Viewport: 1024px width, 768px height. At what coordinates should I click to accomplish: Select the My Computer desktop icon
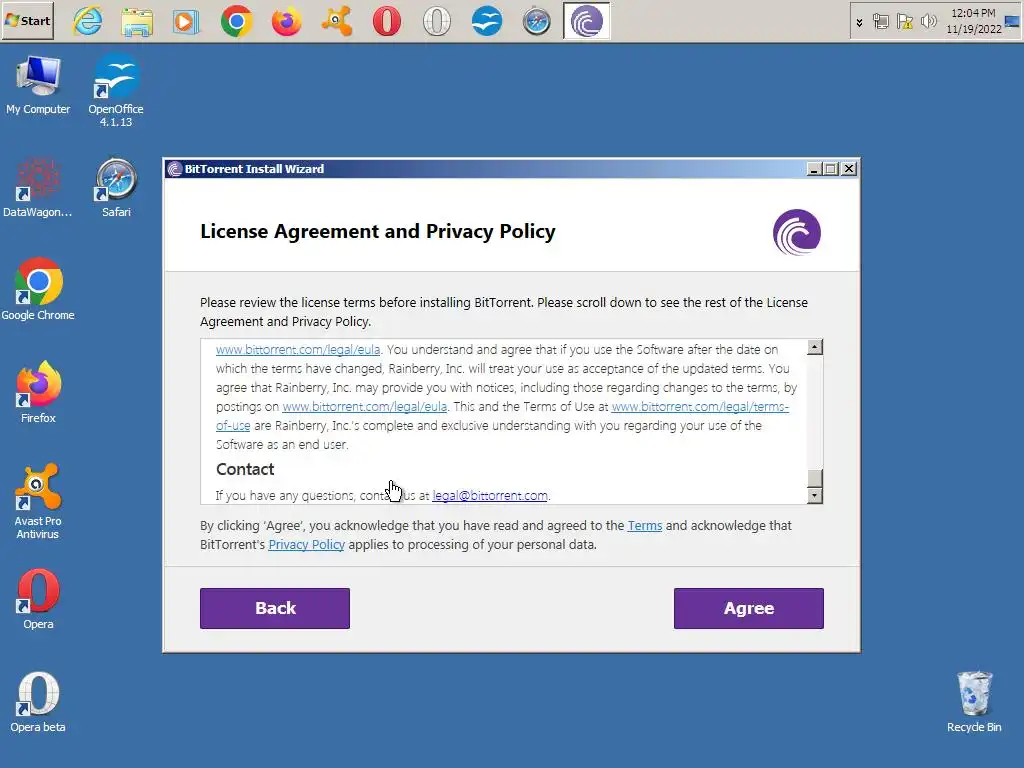pos(38,86)
